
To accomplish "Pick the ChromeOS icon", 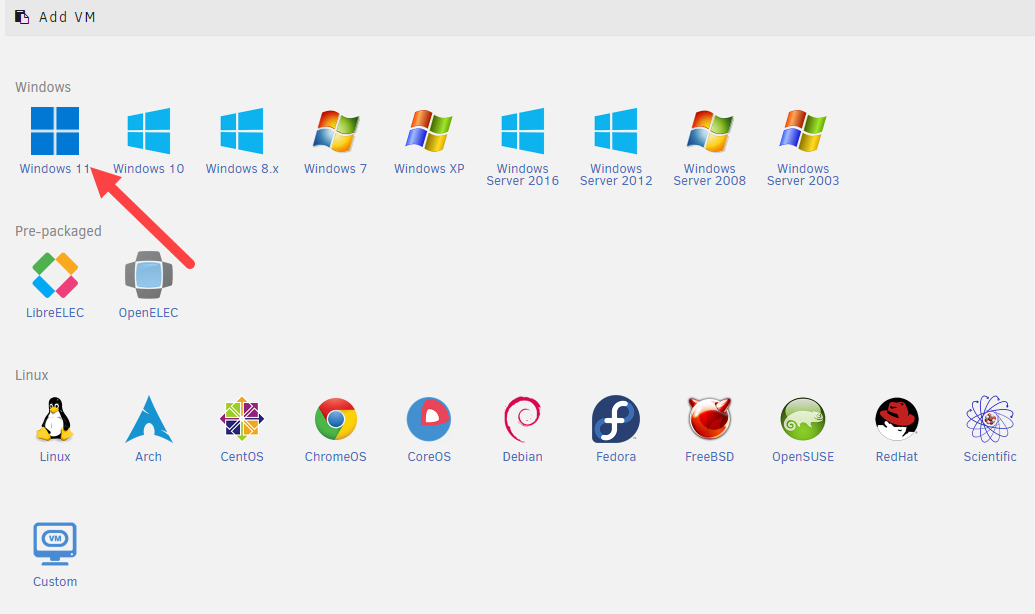I will 335,419.
